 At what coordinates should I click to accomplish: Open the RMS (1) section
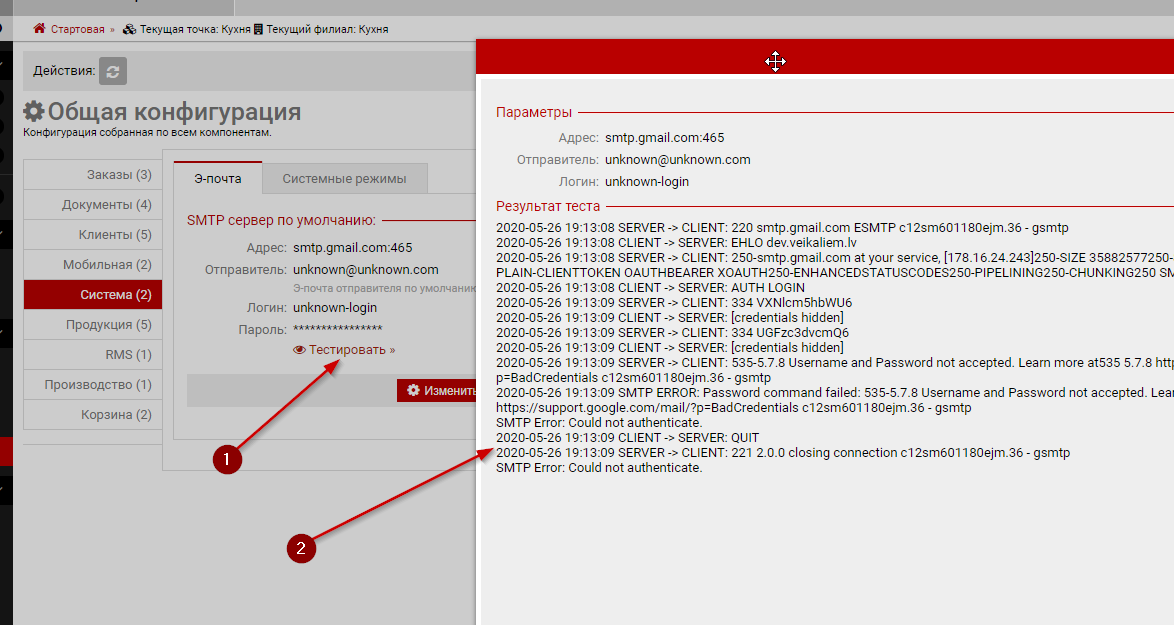click(128, 355)
